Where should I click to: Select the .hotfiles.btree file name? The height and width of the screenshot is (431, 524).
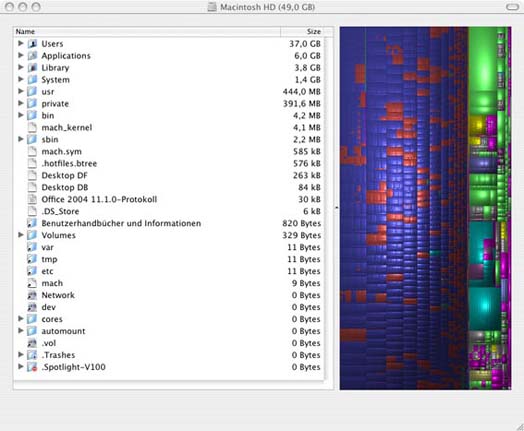point(69,163)
